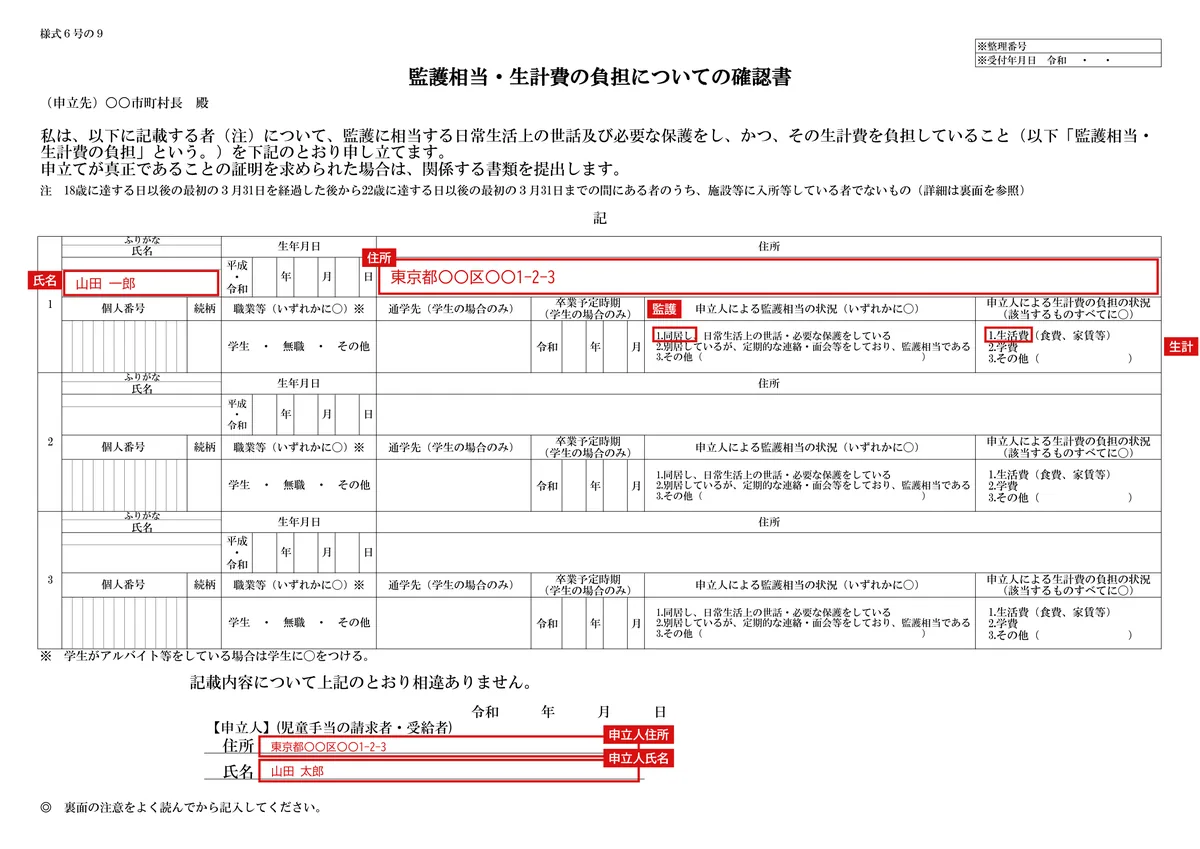The height and width of the screenshot is (849, 1200).
Task: Click the (申立先)○○市町村長 殿 line
Action: click(125, 103)
